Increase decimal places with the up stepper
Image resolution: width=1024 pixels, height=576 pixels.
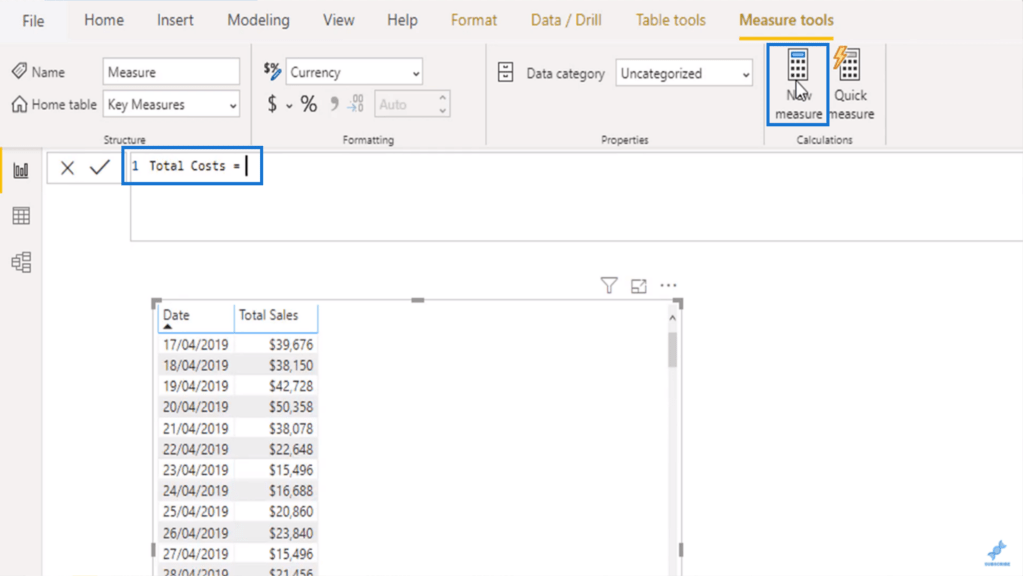click(x=443, y=98)
